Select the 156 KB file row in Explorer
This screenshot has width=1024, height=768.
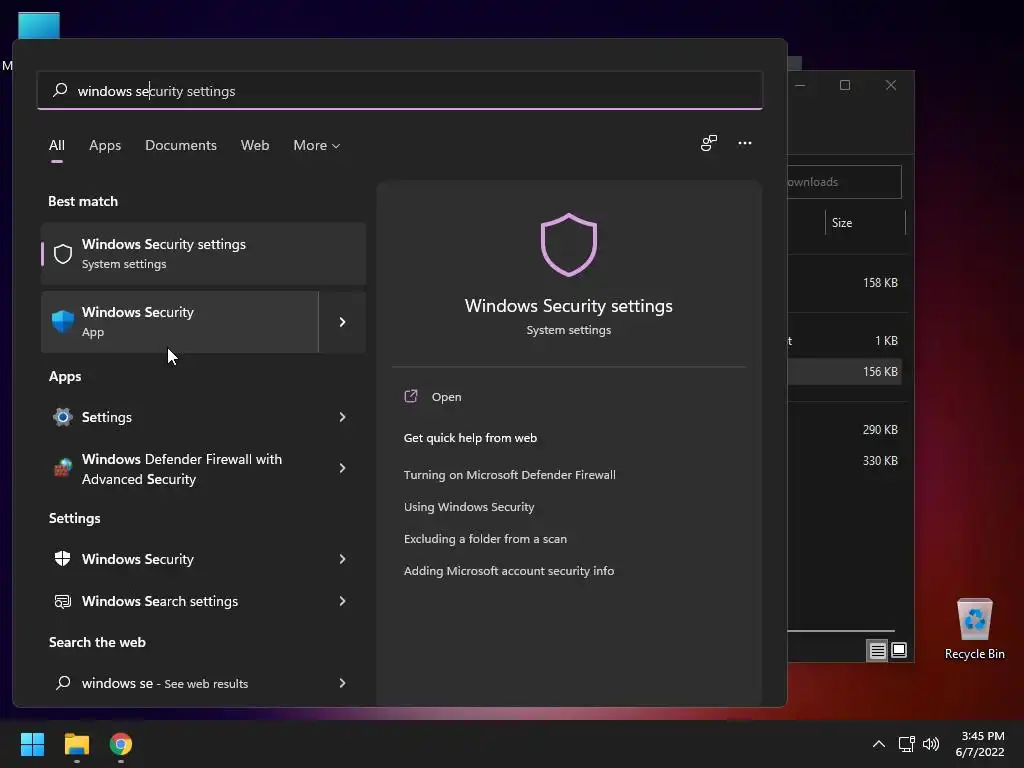[844, 371]
